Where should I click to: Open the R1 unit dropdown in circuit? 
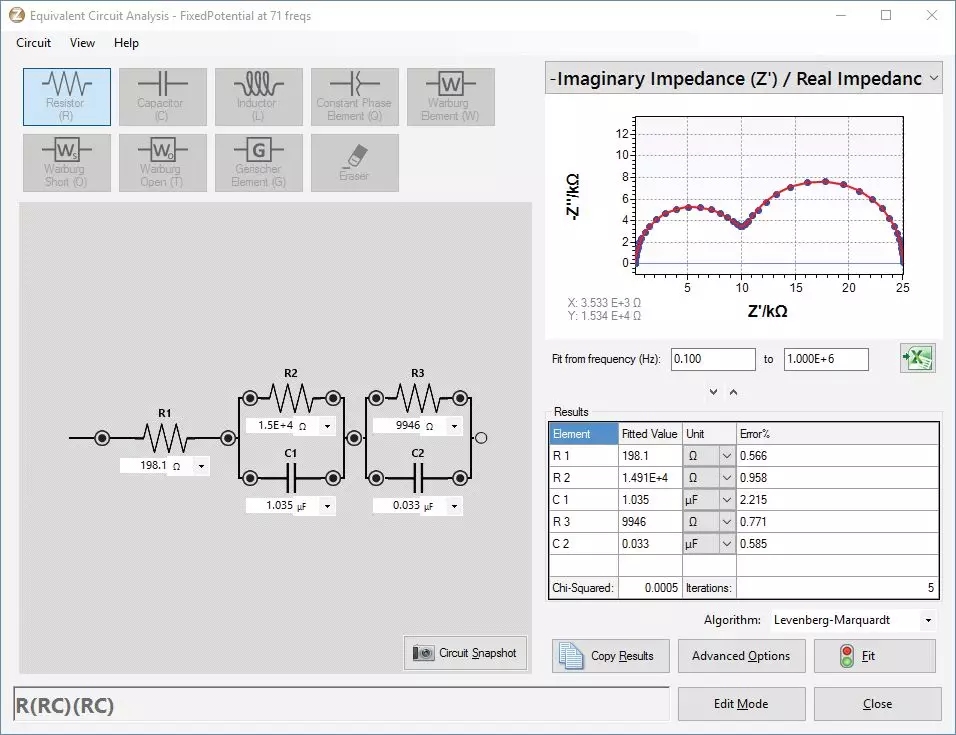pos(201,466)
